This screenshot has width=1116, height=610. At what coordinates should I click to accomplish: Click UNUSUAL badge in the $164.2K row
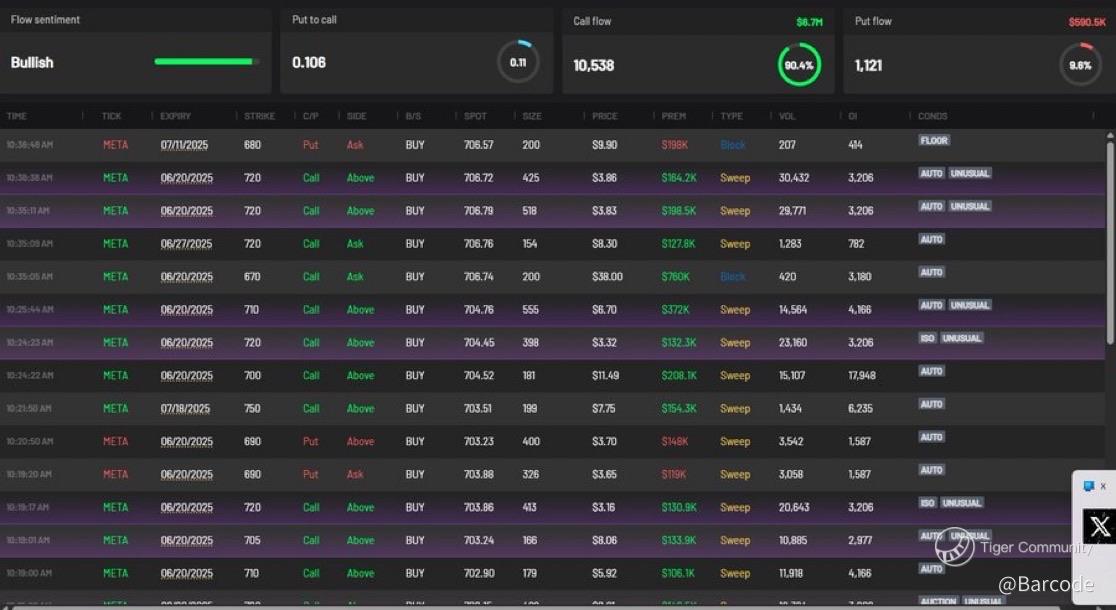pyautogui.click(x=969, y=173)
